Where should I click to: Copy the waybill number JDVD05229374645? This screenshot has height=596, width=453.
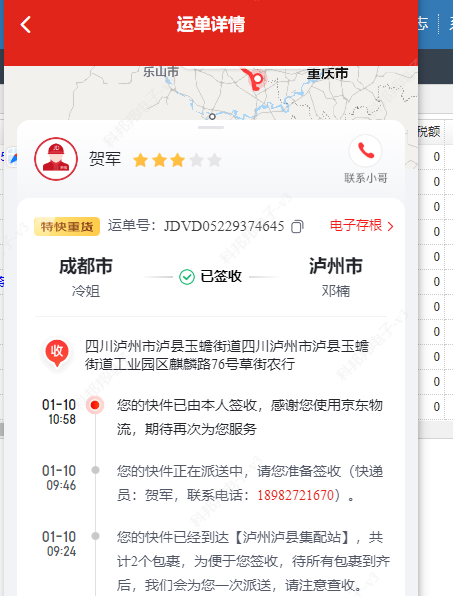coord(297,227)
